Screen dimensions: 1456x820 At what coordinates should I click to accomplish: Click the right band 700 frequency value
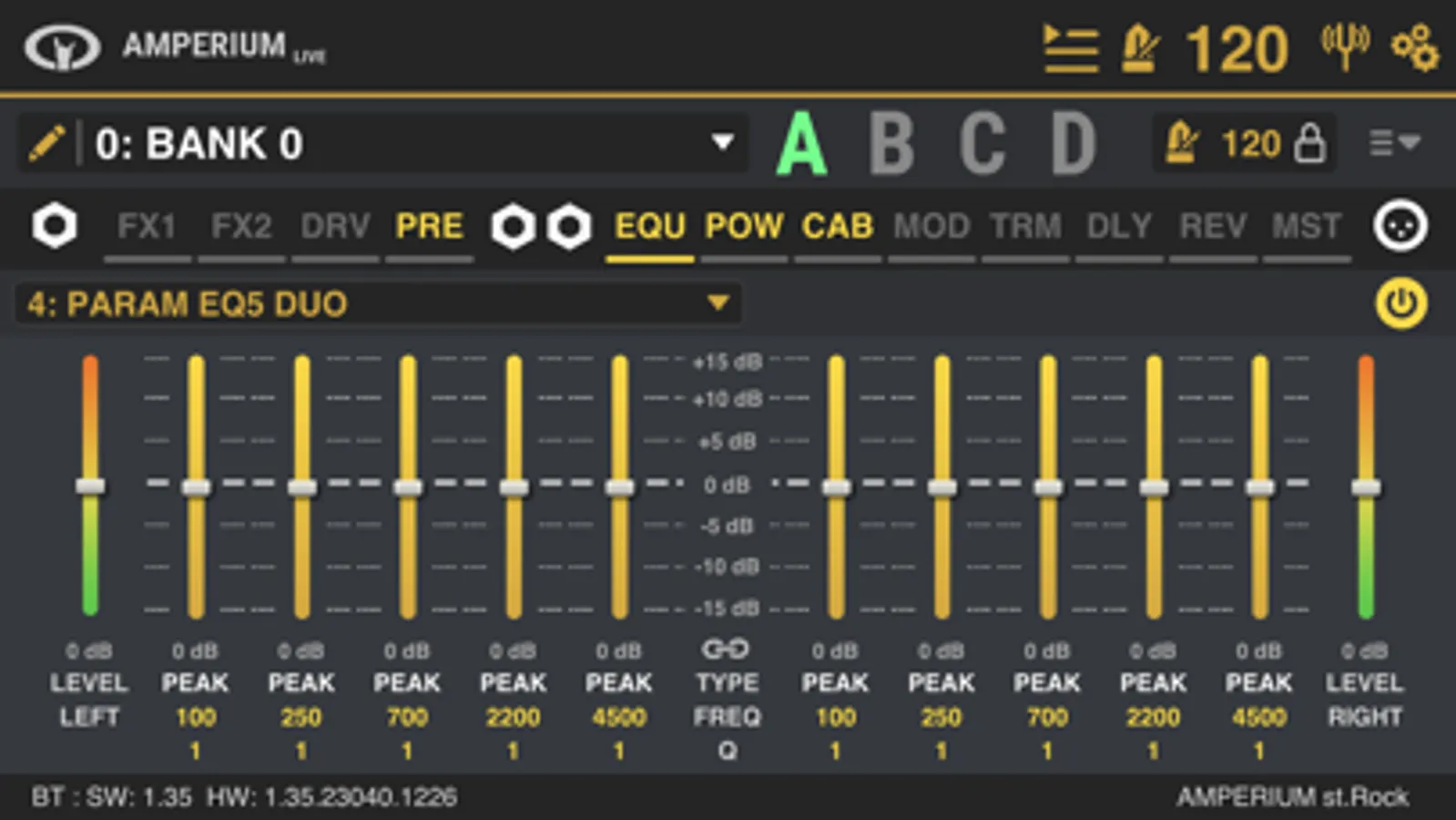[1047, 717]
